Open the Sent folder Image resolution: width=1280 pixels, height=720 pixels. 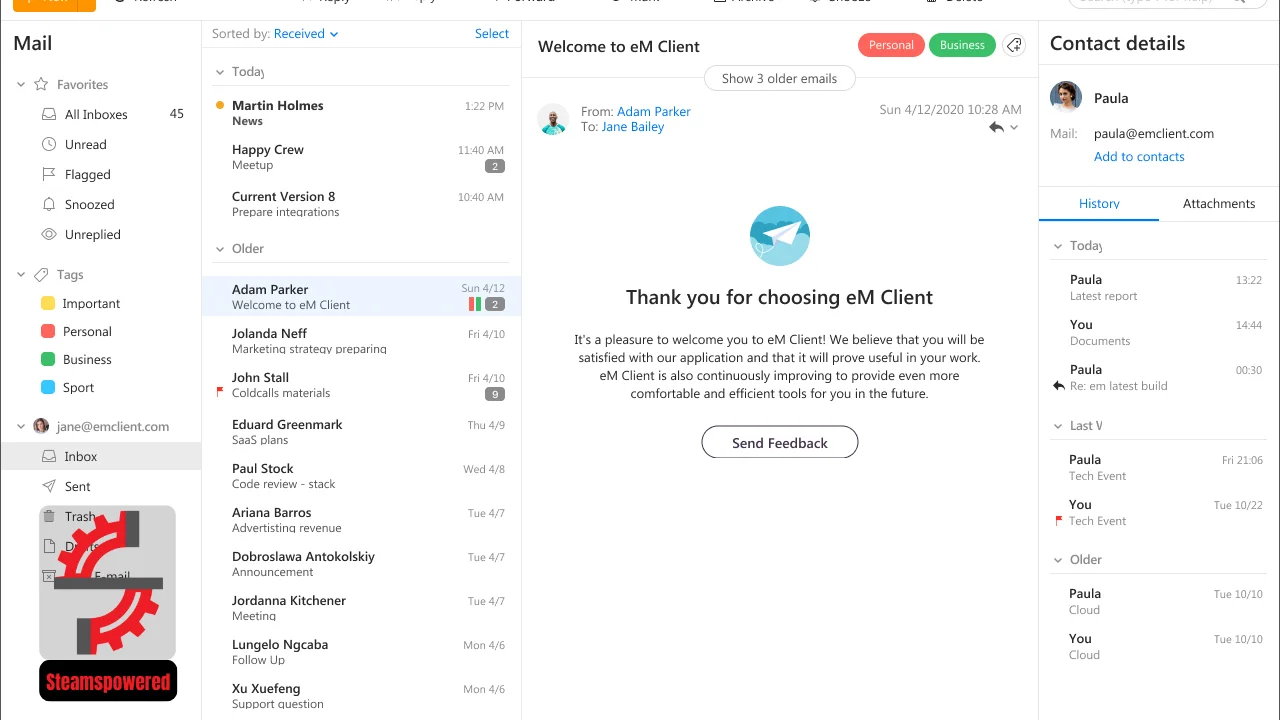(x=100, y=486)
